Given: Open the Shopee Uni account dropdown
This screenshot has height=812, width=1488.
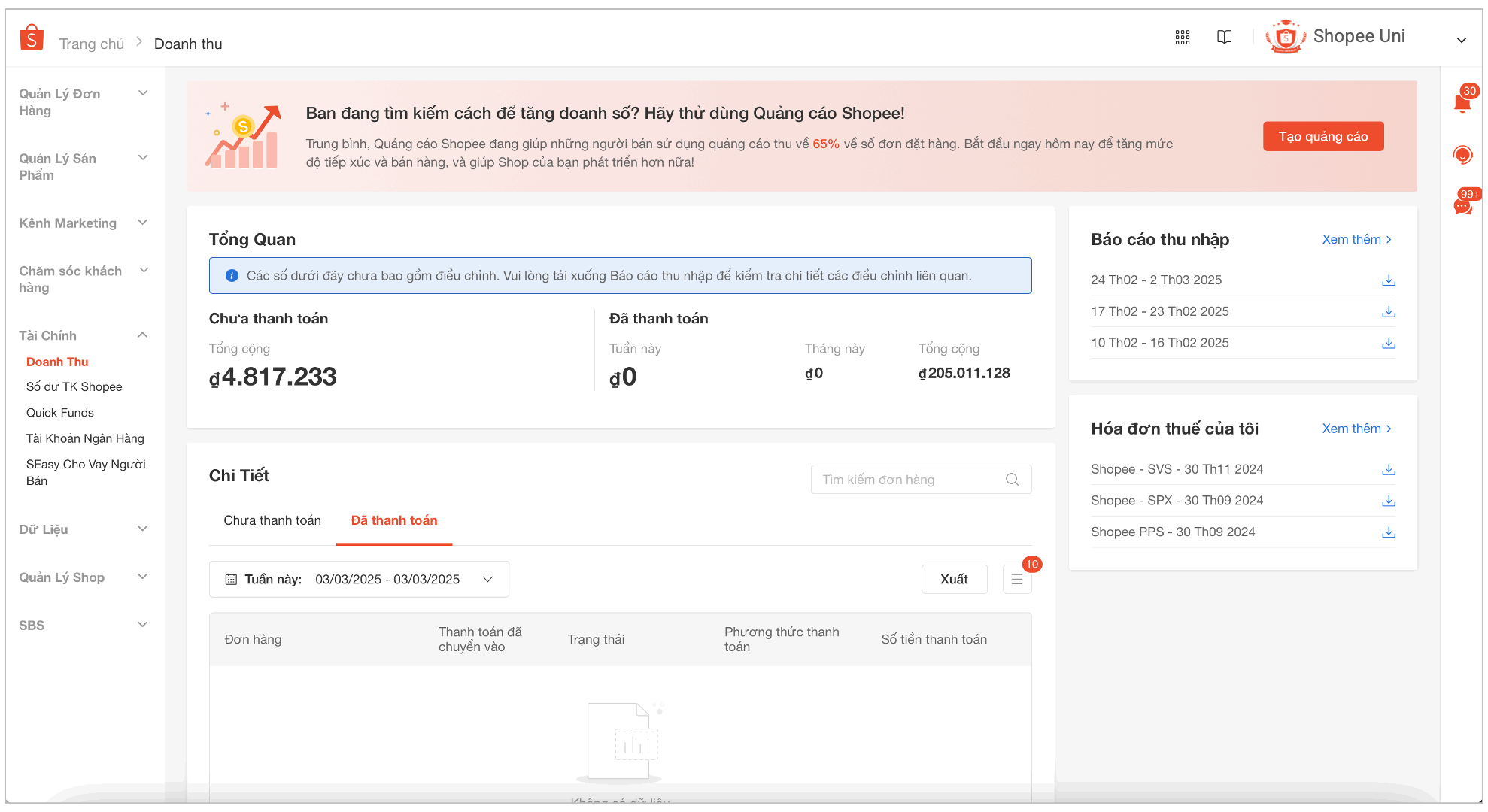Looking at the screenshot, I should [x=1461, y=40].
